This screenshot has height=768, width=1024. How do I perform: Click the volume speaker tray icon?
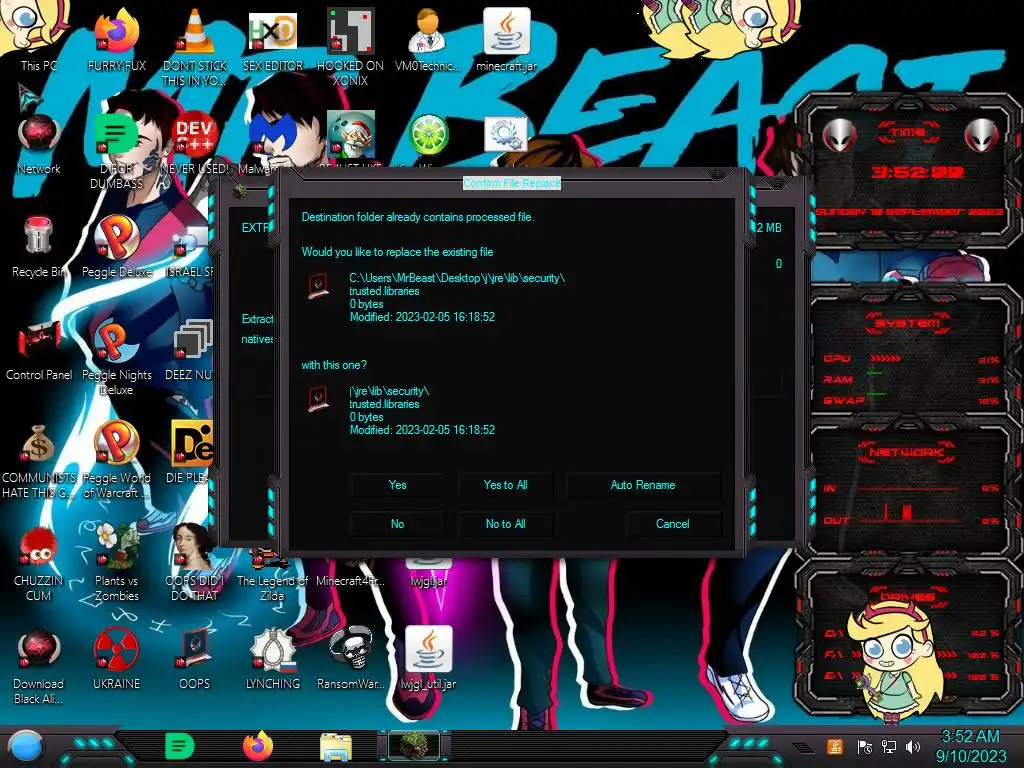coord(913,746)
